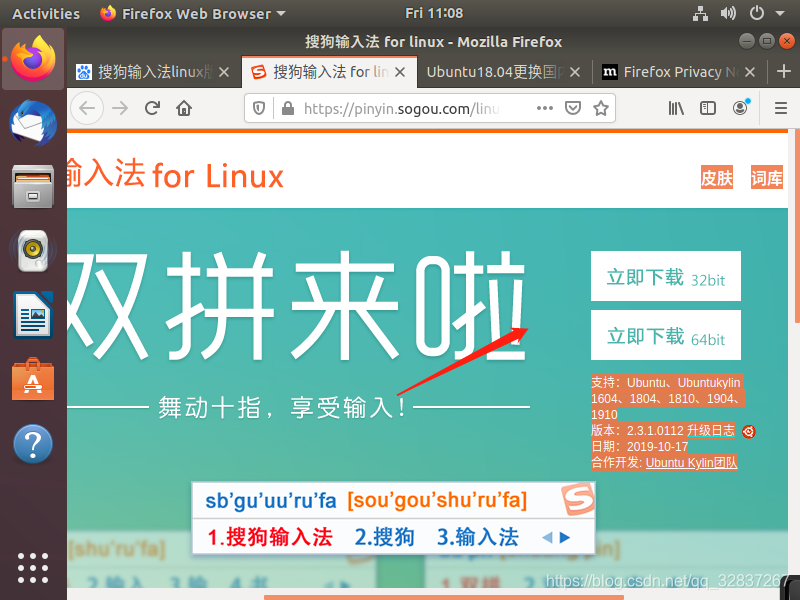
Task: Click the page vertical scrollbar
Action: 796,227
